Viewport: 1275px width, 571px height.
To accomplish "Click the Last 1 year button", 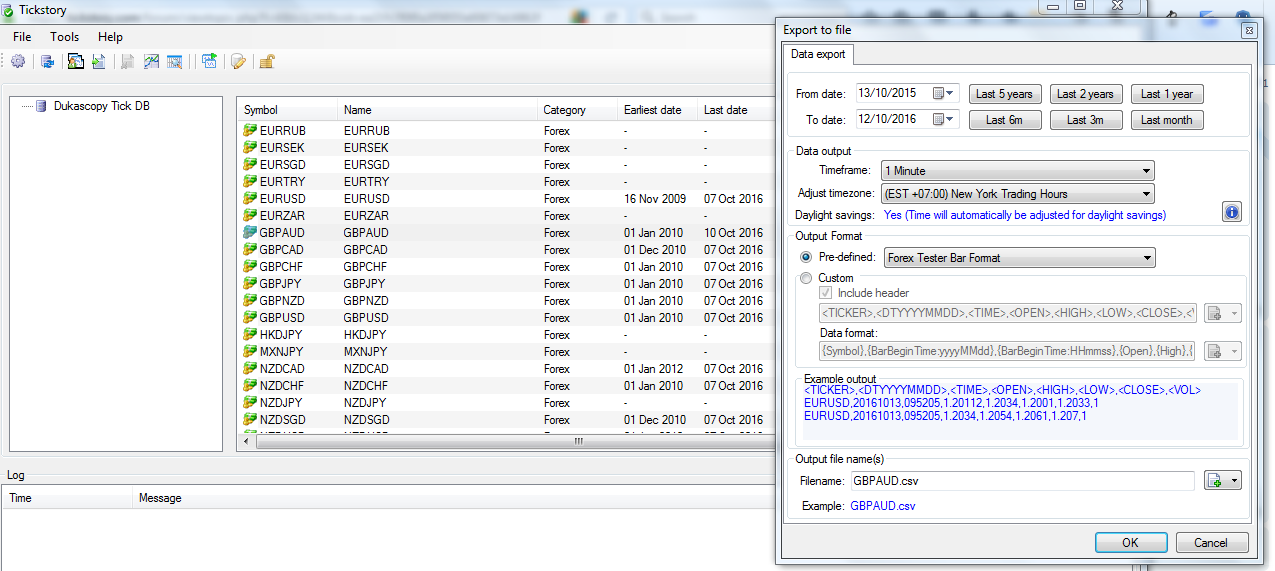I will (1167, 94).
